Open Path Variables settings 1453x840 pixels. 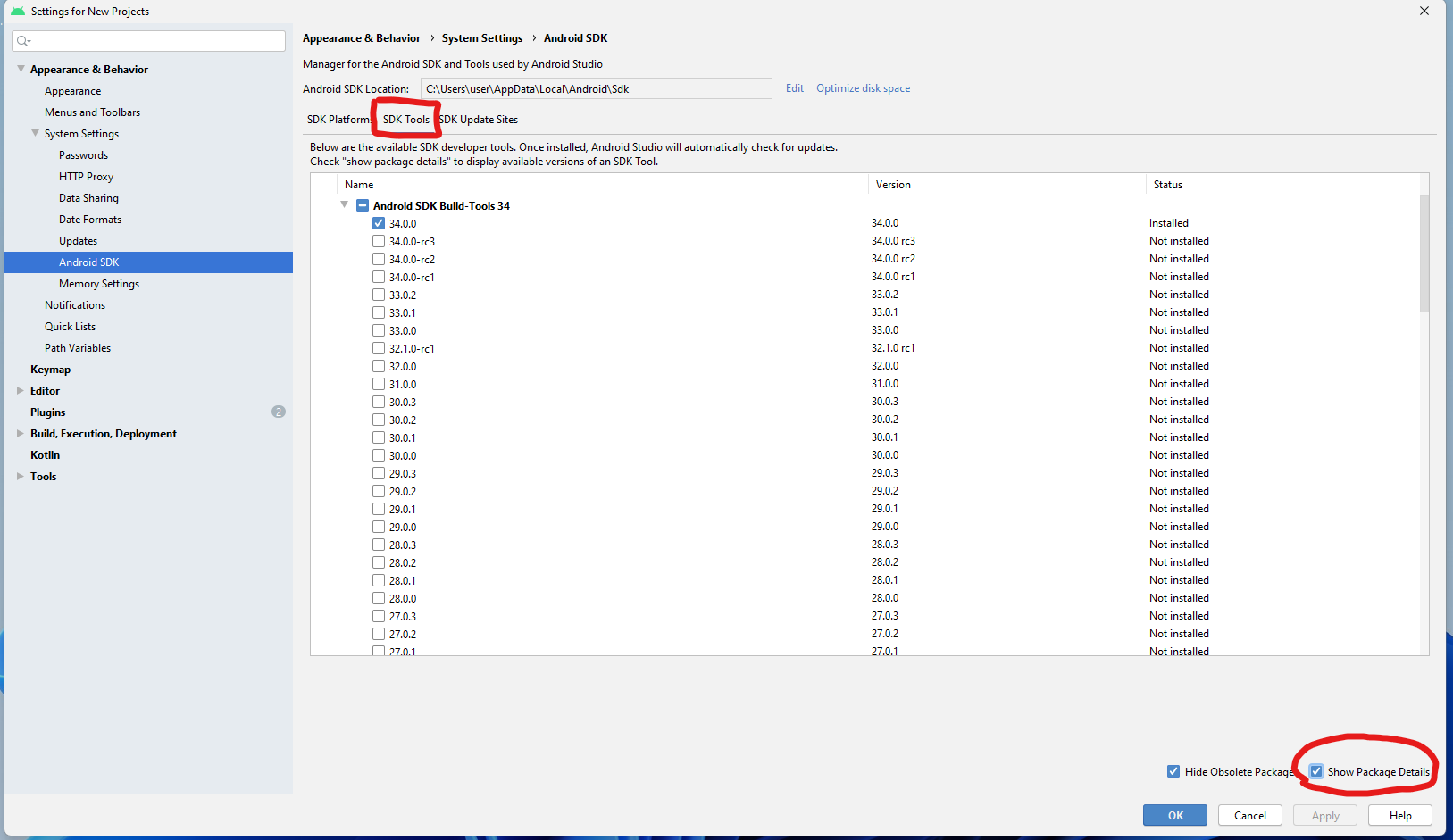pyautogui.click(x=78, y=348)
